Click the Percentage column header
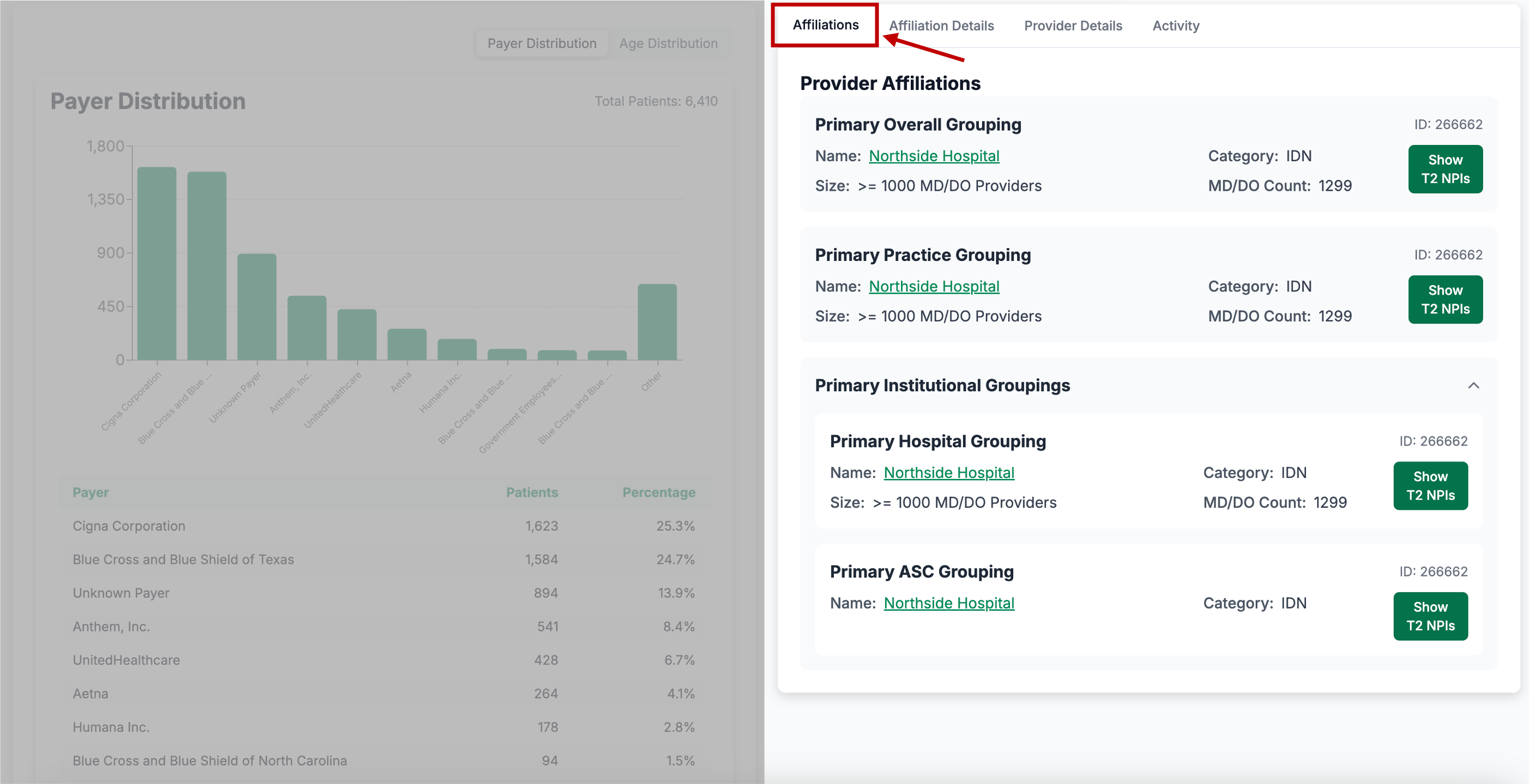 point(658,493)
